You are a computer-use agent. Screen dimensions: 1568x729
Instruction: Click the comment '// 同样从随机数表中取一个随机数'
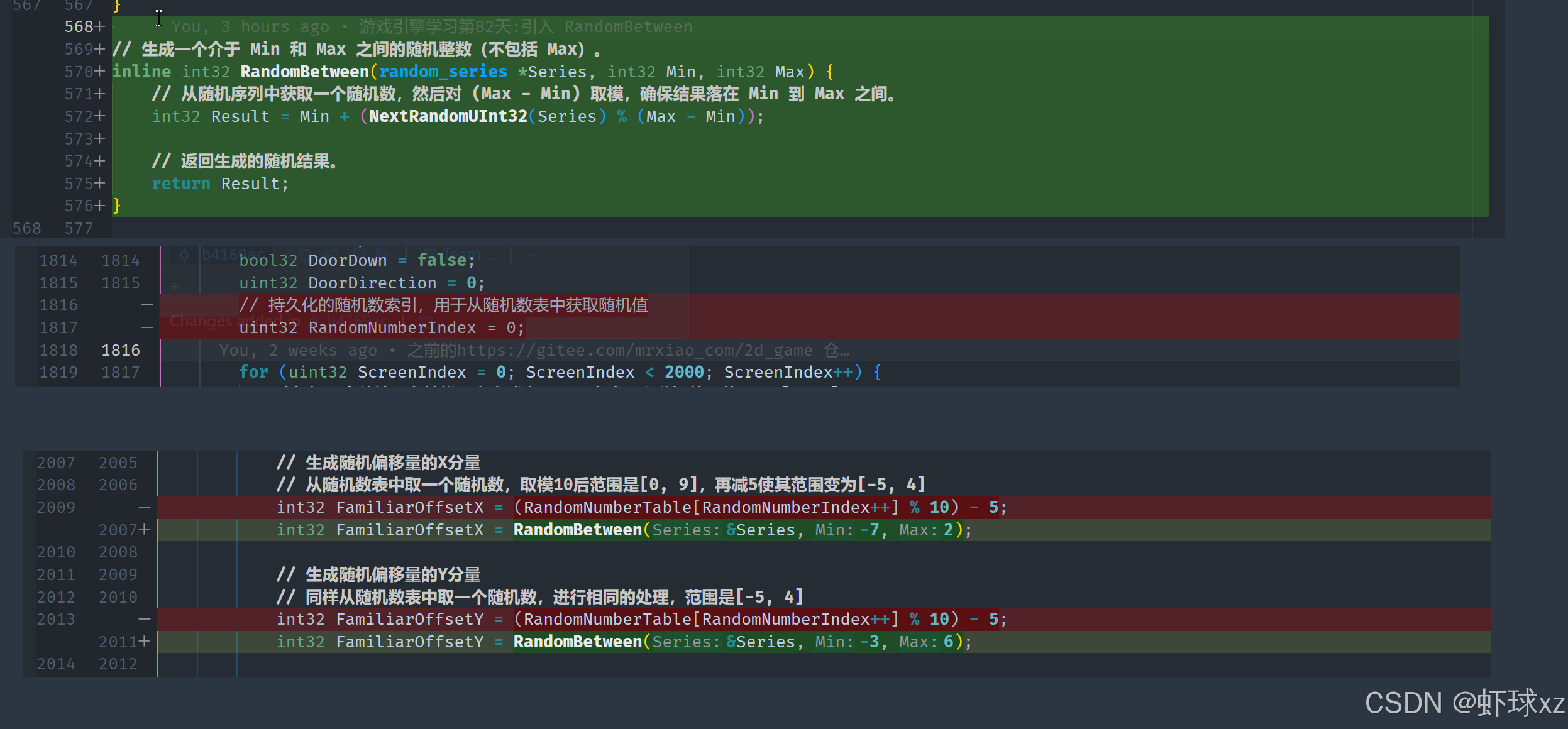click(x=540, y=597)
